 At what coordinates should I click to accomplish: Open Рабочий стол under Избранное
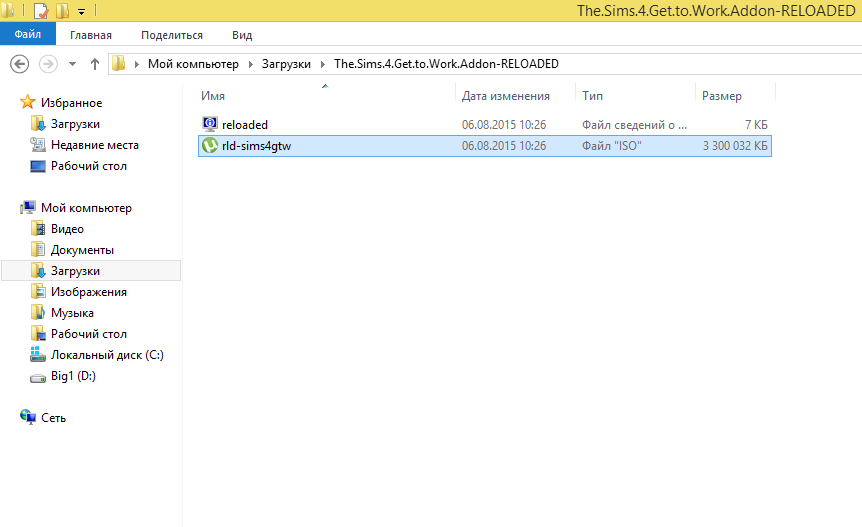point(89,165)
